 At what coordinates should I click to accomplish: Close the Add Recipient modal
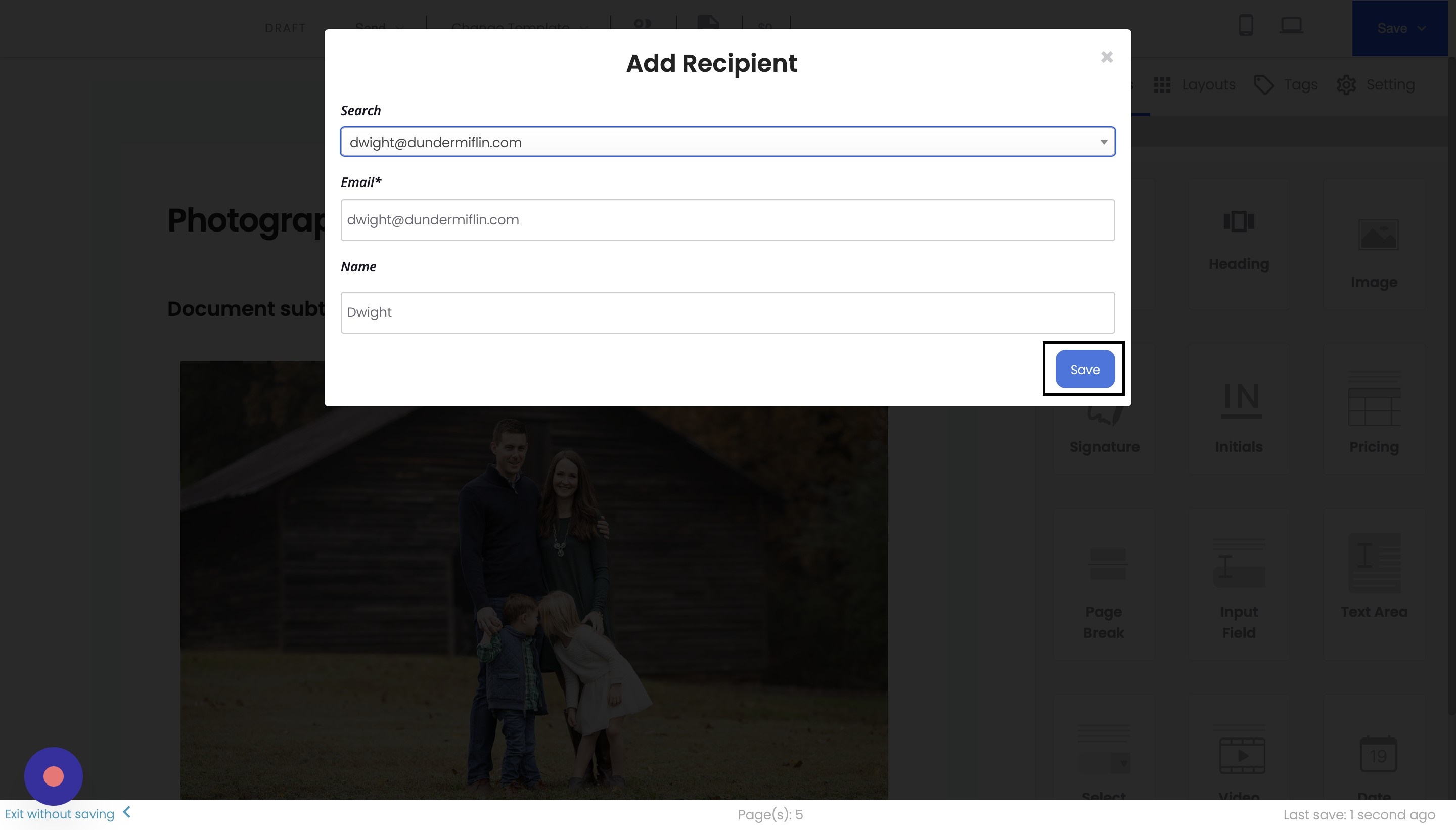tap(1107, 57)
